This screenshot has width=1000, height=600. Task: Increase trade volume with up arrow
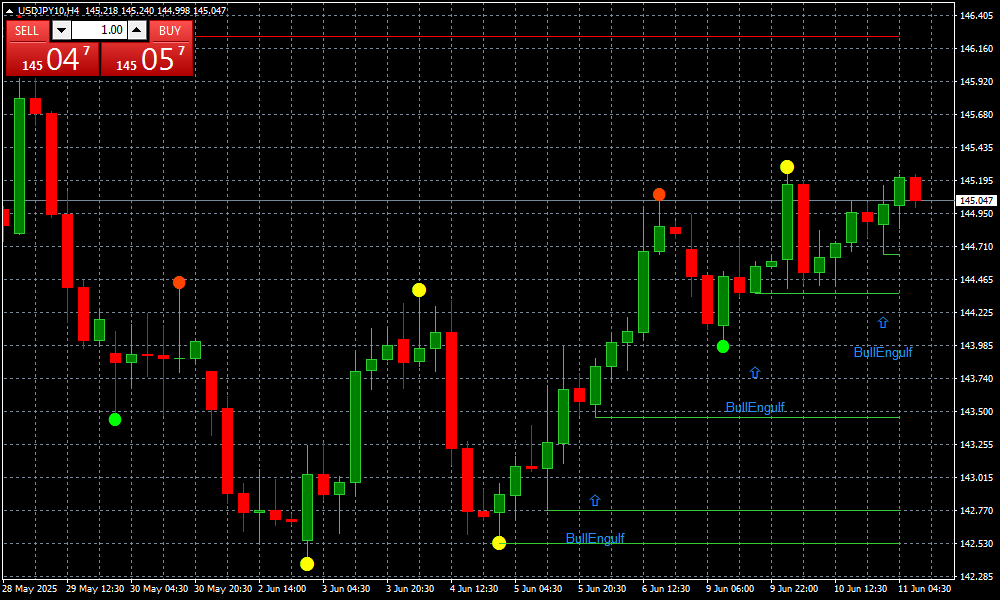(x=137, y=30)
